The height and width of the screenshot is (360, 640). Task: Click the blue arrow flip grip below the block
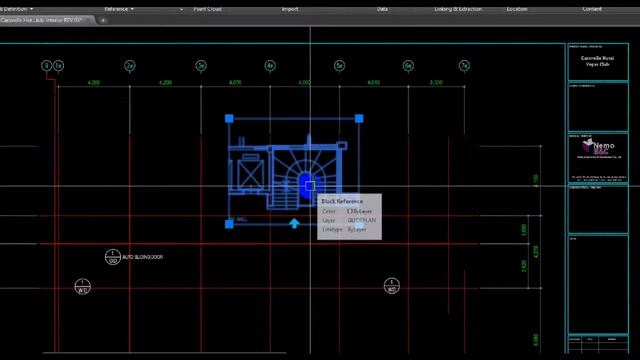294,223
